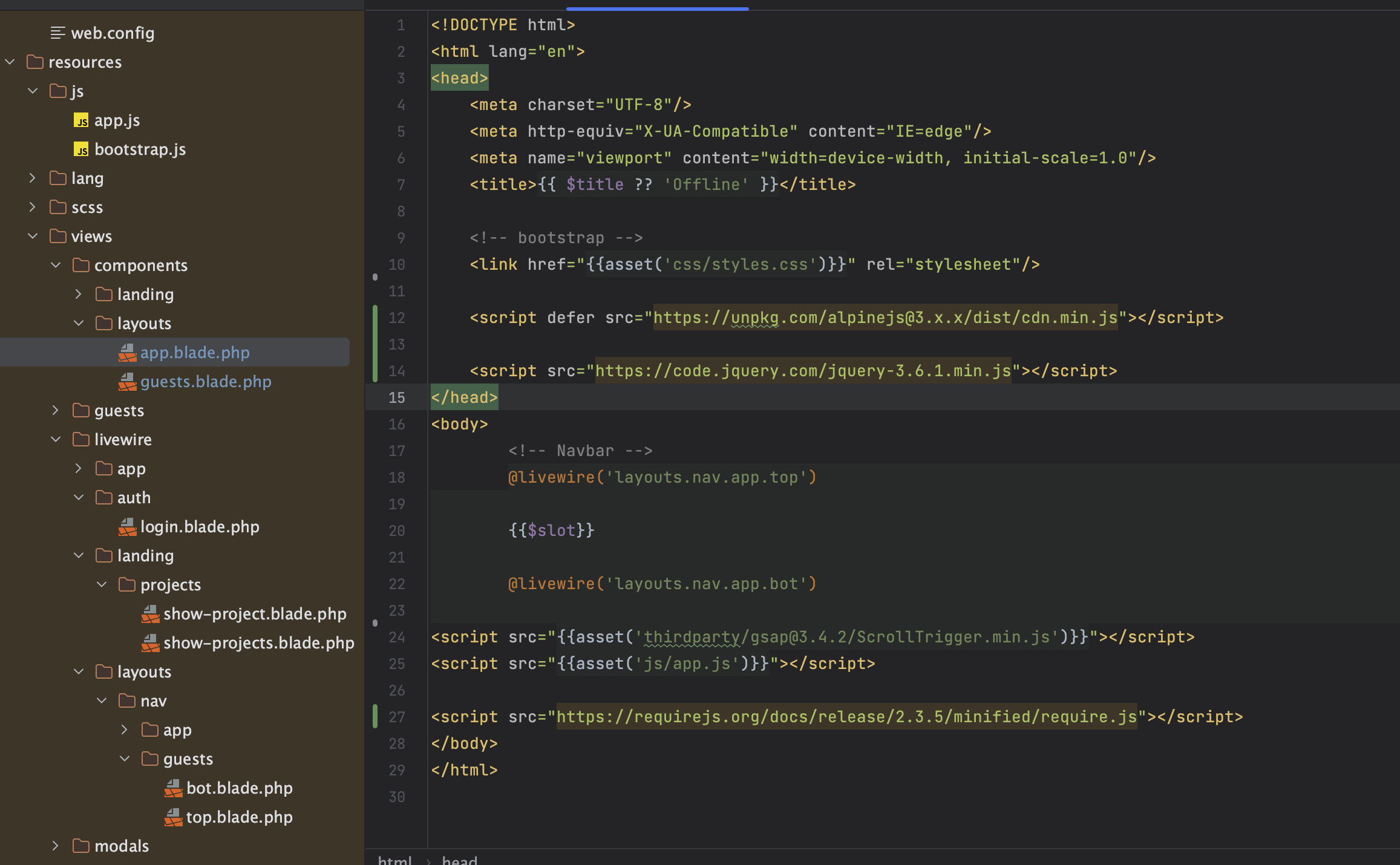Click the app.js JavaScript file icon

pos(81,120)
